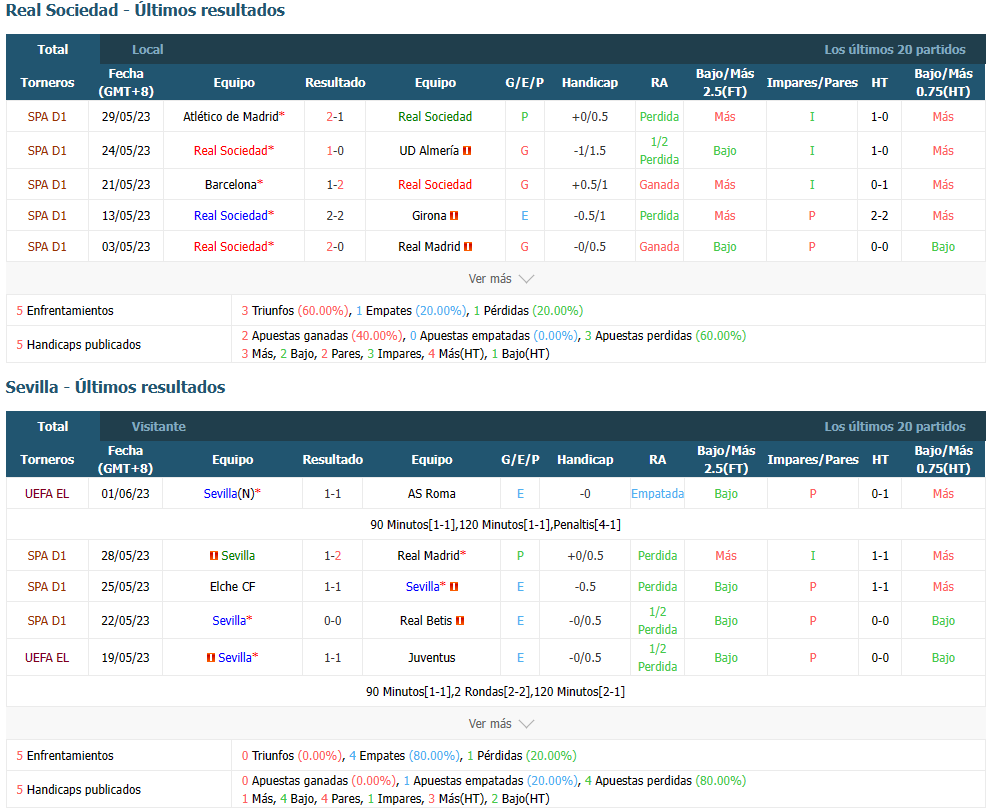Image resolution: width=990 pixels, height=808 pixels.
Task: Expand 'Ver más' under Sevilla results
Action: 501,723
